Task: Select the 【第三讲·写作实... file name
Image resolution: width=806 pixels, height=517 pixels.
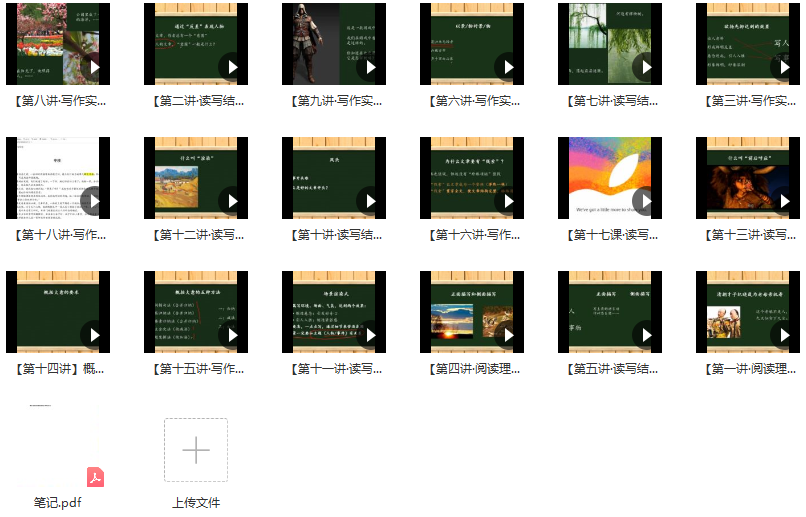Action: (x=748, y=101)
